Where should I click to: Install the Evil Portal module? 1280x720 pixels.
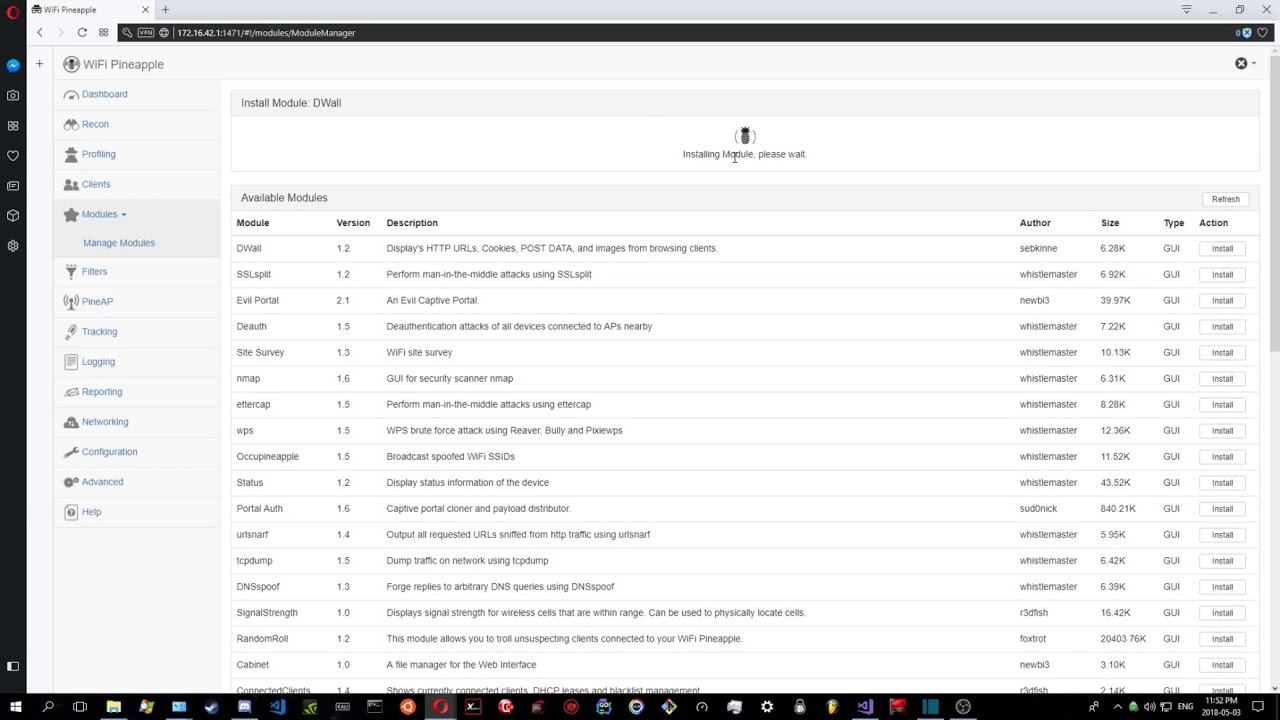[1222, 300]
